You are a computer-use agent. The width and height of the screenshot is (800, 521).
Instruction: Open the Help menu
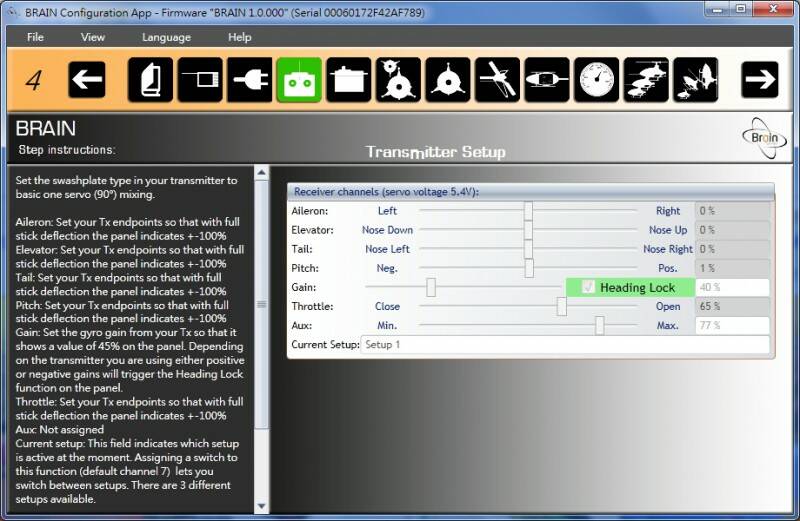240,37
